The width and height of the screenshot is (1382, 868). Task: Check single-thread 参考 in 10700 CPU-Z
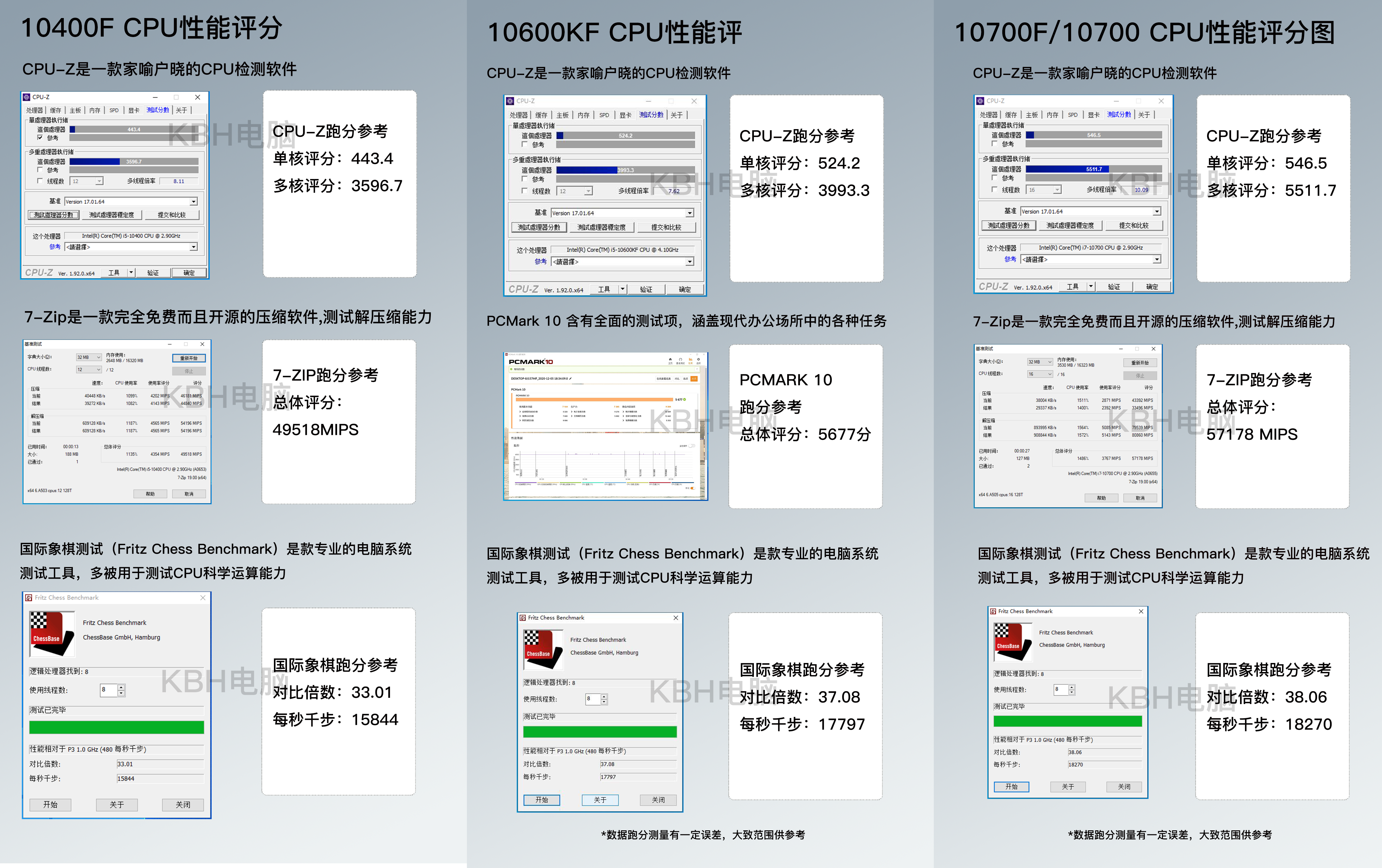point(994,143)
